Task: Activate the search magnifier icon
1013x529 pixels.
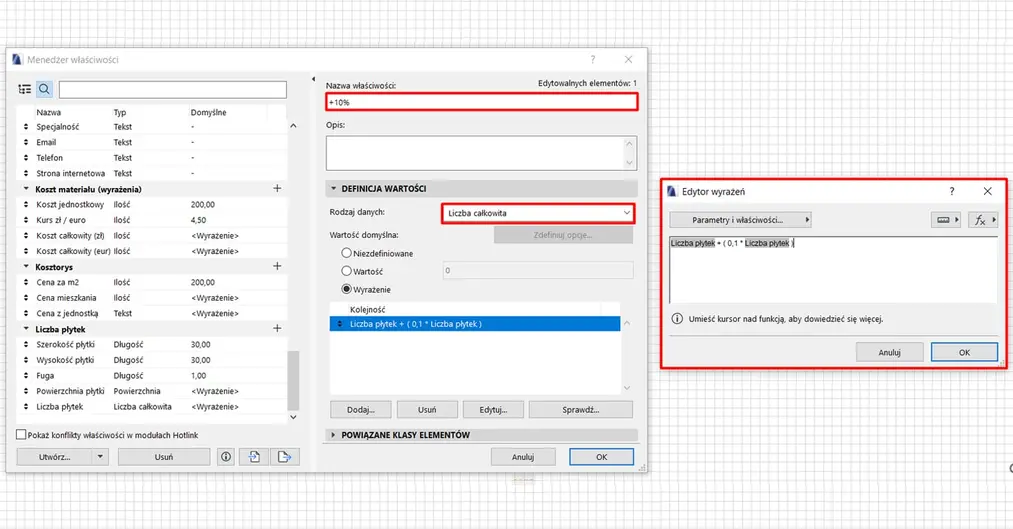Action: [44, 89]
